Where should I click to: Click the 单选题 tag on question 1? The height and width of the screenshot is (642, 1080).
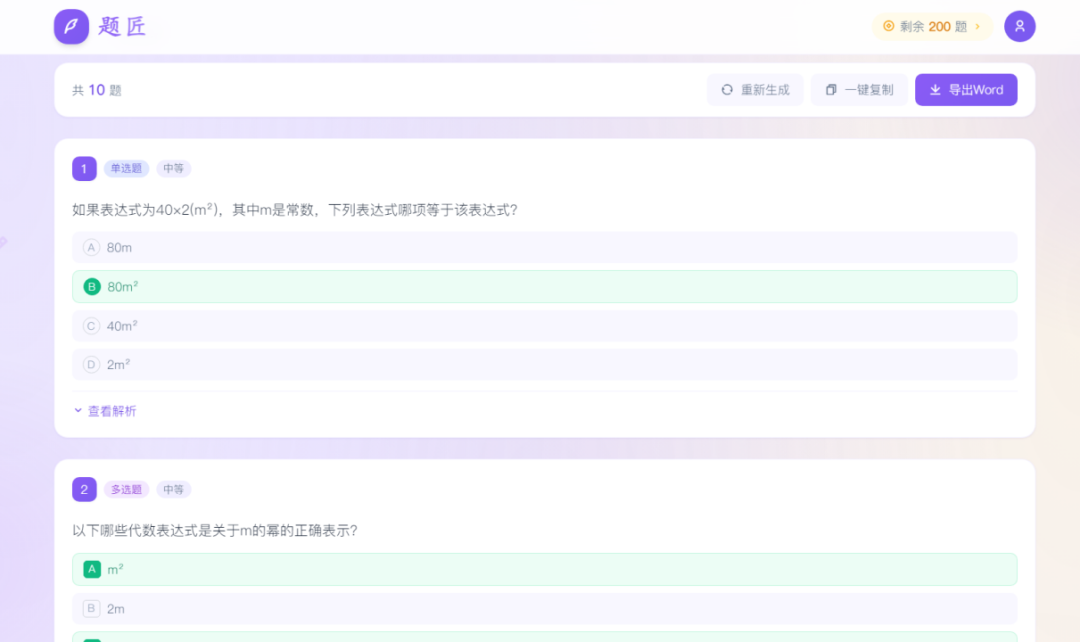point(126,168)
